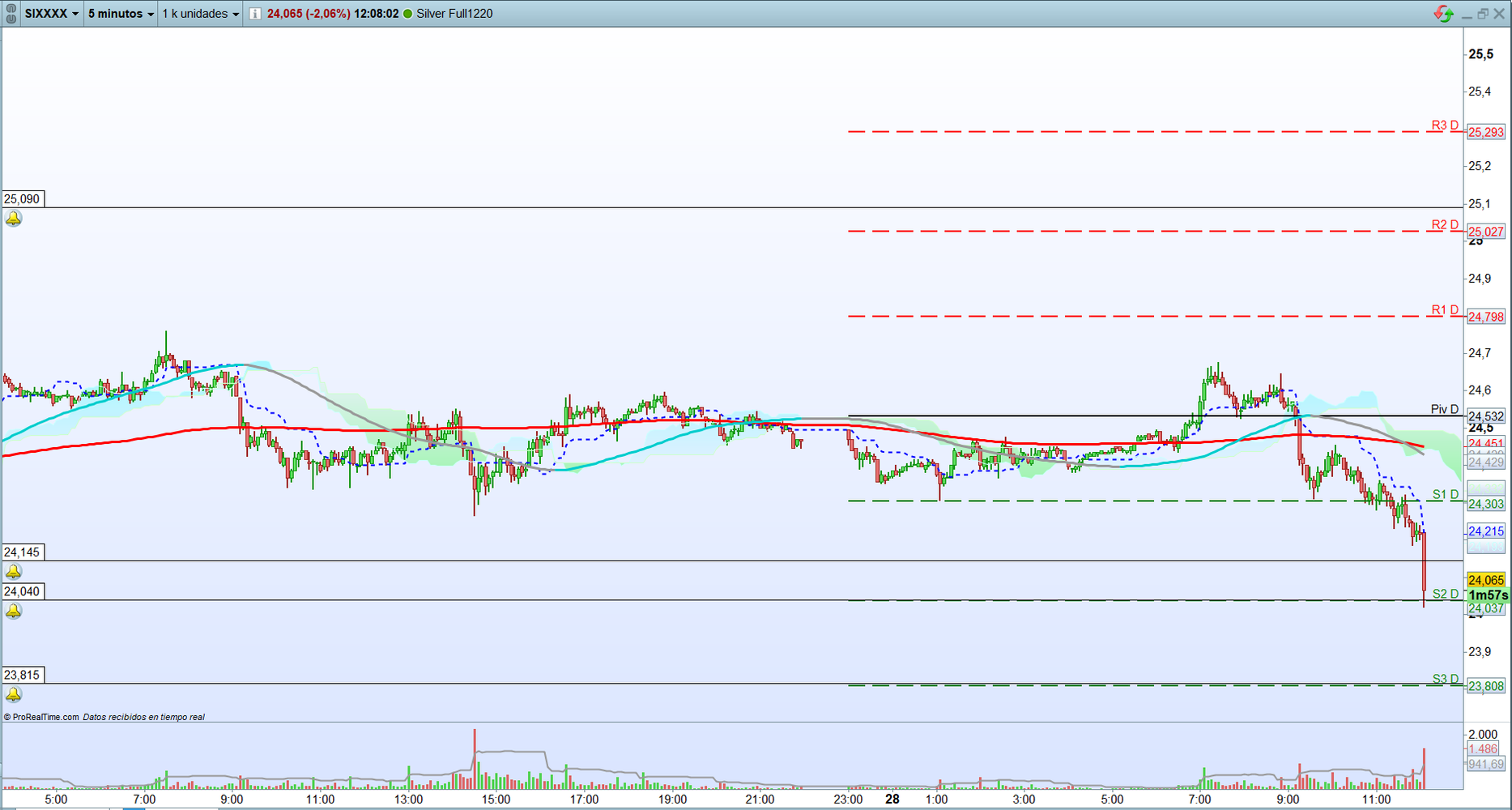Image resolution: width=1512 pixels, height=810 pixels.
Task: Open the instrument info icon
Action: [255, 14]
